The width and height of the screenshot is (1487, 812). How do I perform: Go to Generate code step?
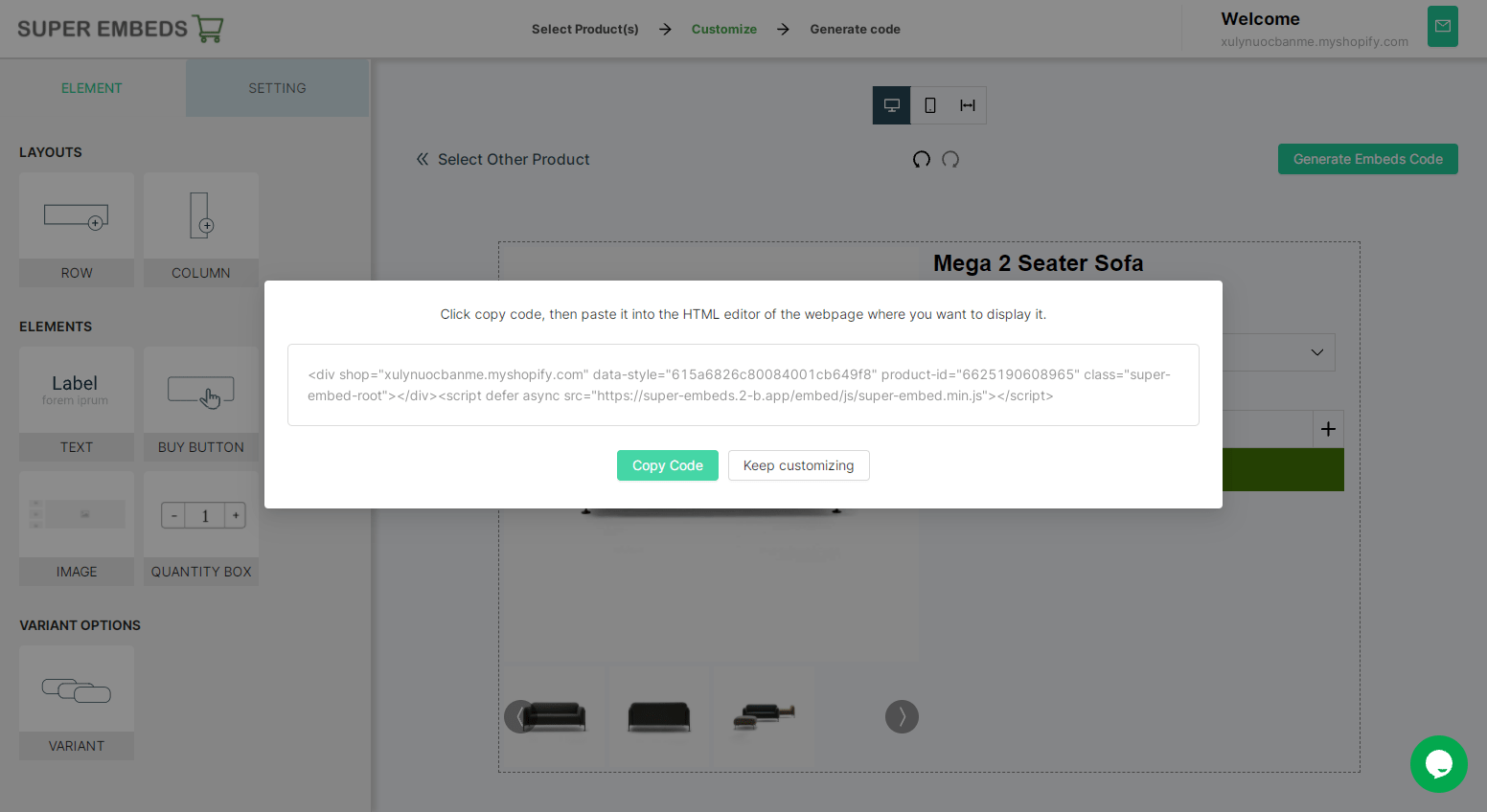pyautogui.click(x=856, y=29)
